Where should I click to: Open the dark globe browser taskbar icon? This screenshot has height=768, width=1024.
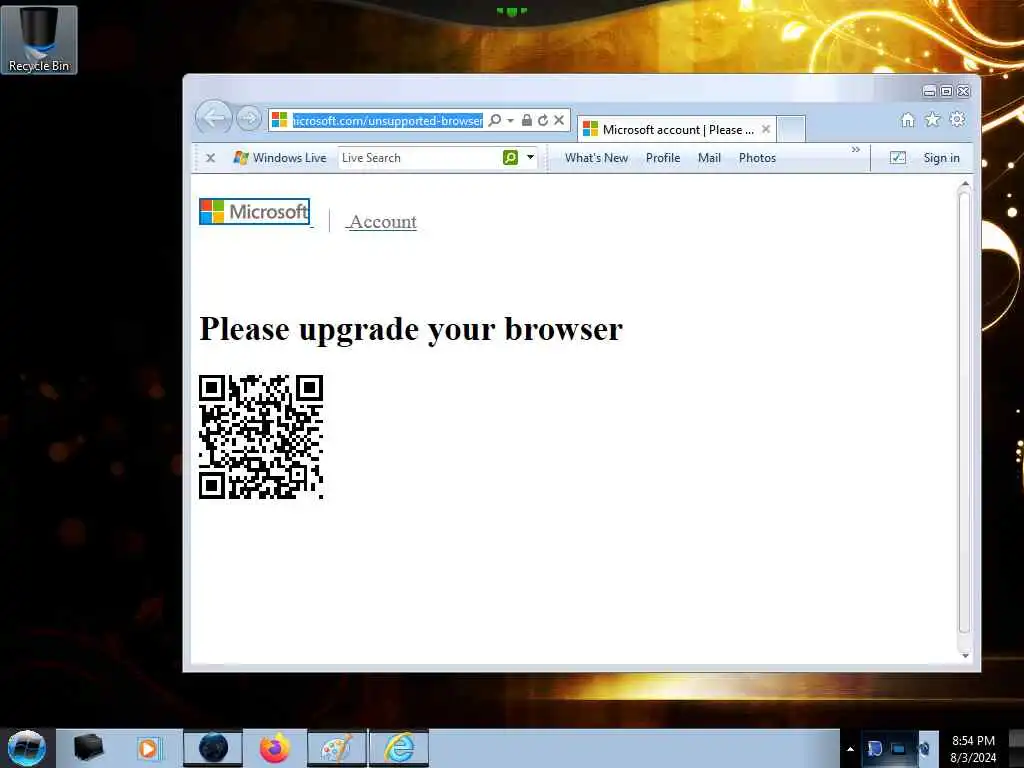pos(213,748)
